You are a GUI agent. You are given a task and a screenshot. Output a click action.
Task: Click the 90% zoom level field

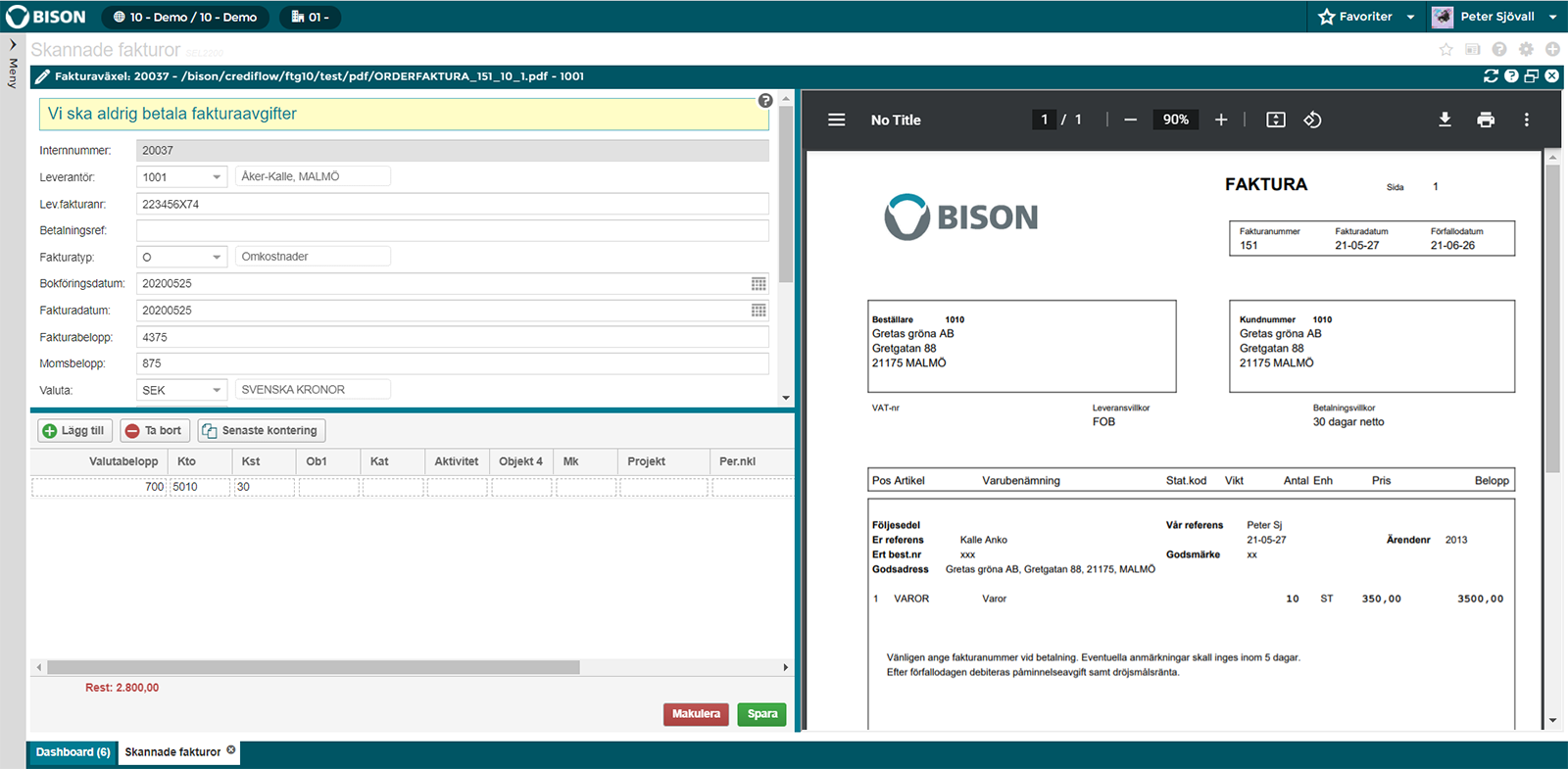1176,120
